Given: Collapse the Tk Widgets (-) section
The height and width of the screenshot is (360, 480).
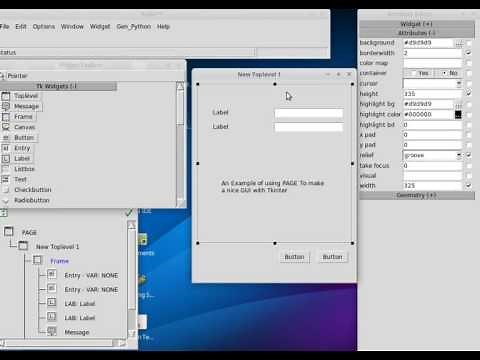Looking at the screenshot, I should [x=58, y=86].
